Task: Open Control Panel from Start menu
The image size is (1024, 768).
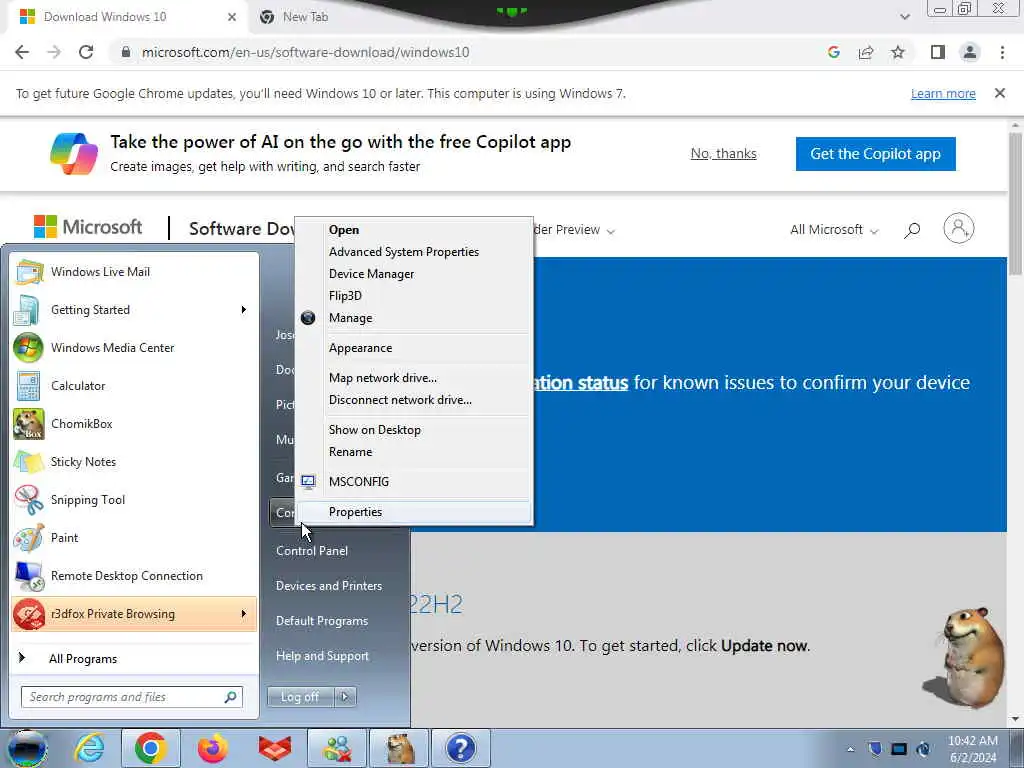Action: click(x=312, y=551)
